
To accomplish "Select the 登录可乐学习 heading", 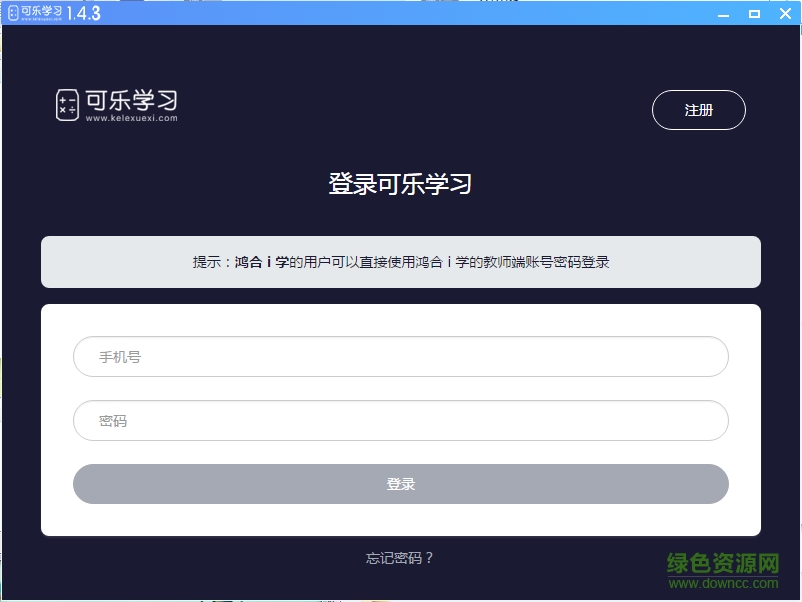I will click(400, 184).
